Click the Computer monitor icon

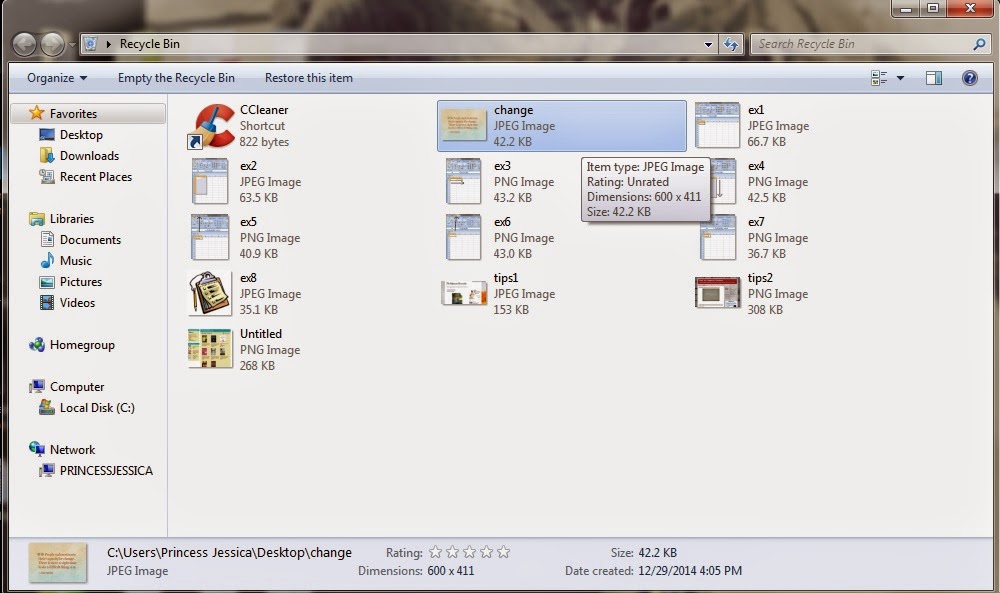tap(37, 386)
